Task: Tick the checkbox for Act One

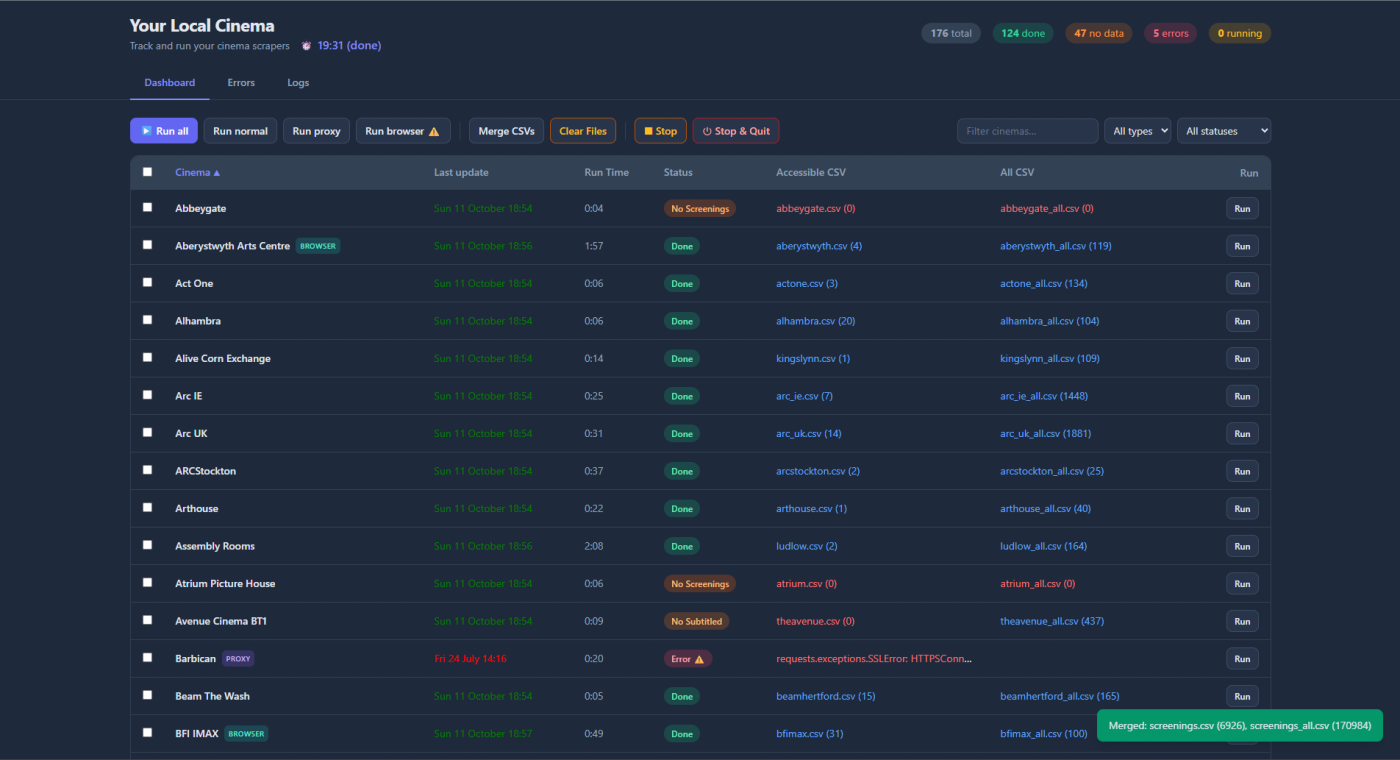Action: coord(148,282)
